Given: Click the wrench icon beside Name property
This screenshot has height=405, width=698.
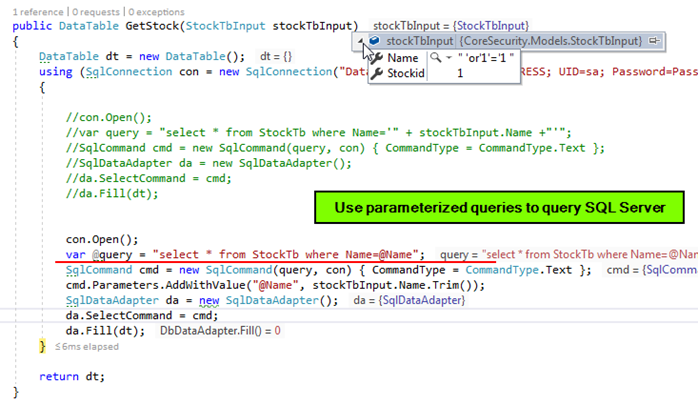Looking at the screenshot, I should point(377,58).
